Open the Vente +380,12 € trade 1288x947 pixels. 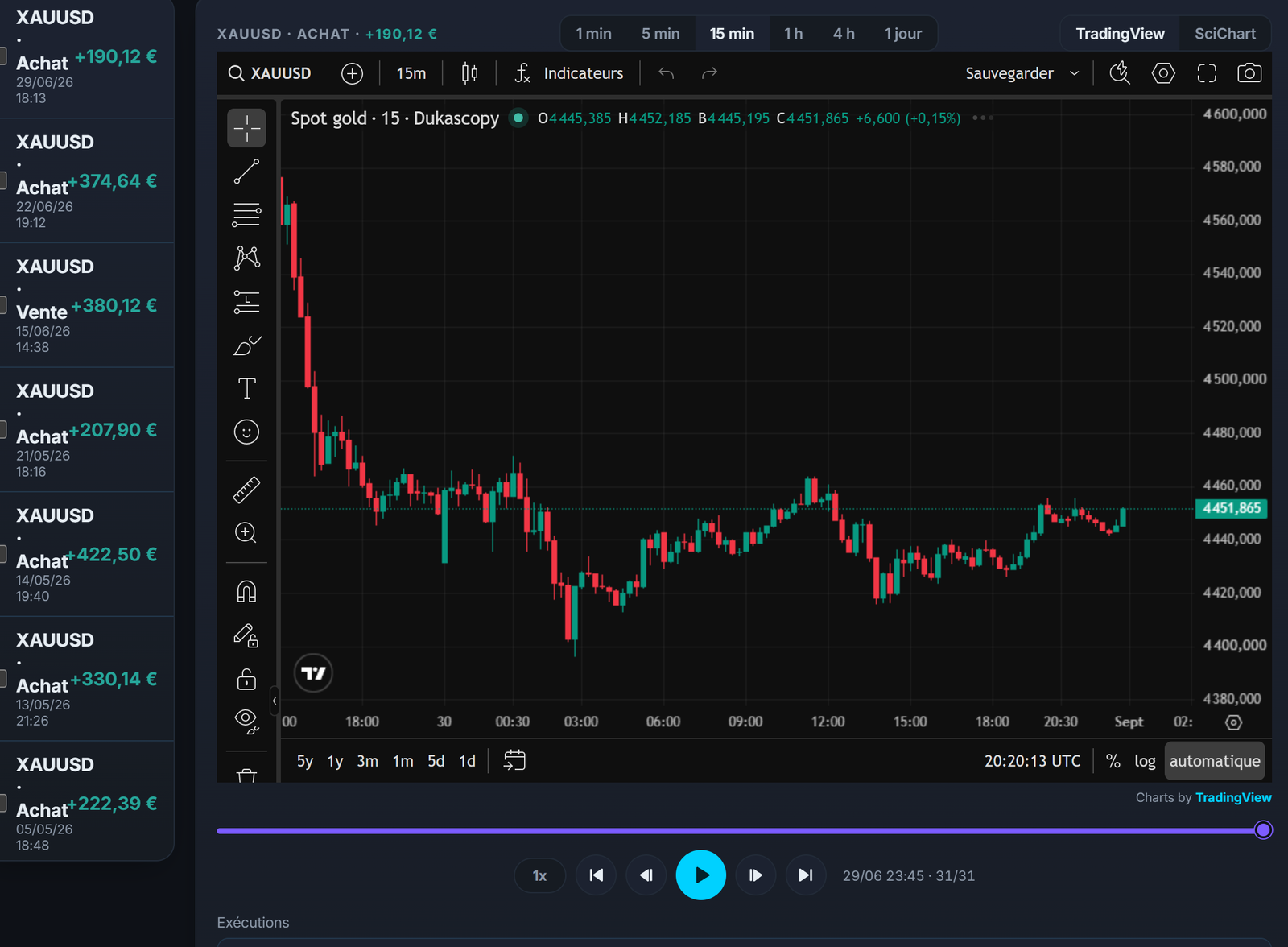[86, 306]
